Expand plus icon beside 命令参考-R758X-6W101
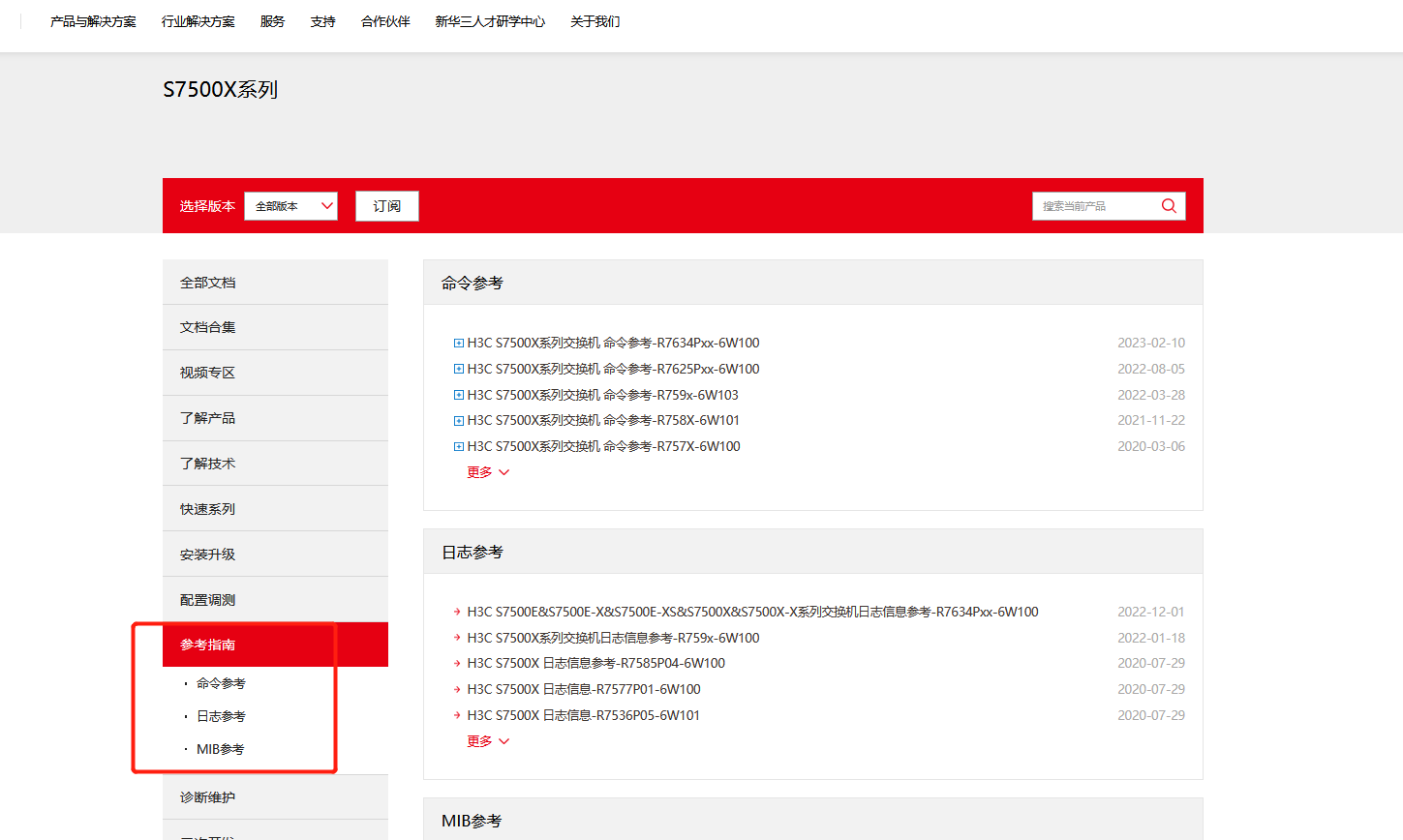 (459, 420)
